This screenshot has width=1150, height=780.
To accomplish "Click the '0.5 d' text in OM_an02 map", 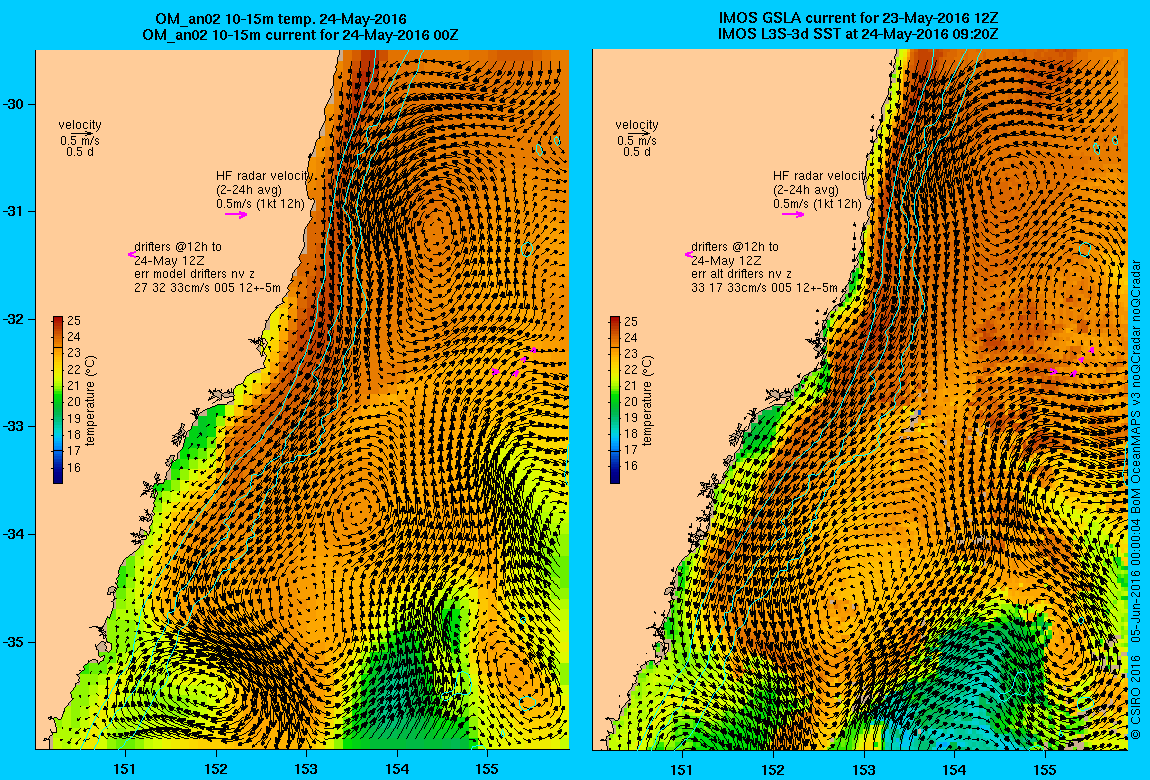I will point(80,152).
